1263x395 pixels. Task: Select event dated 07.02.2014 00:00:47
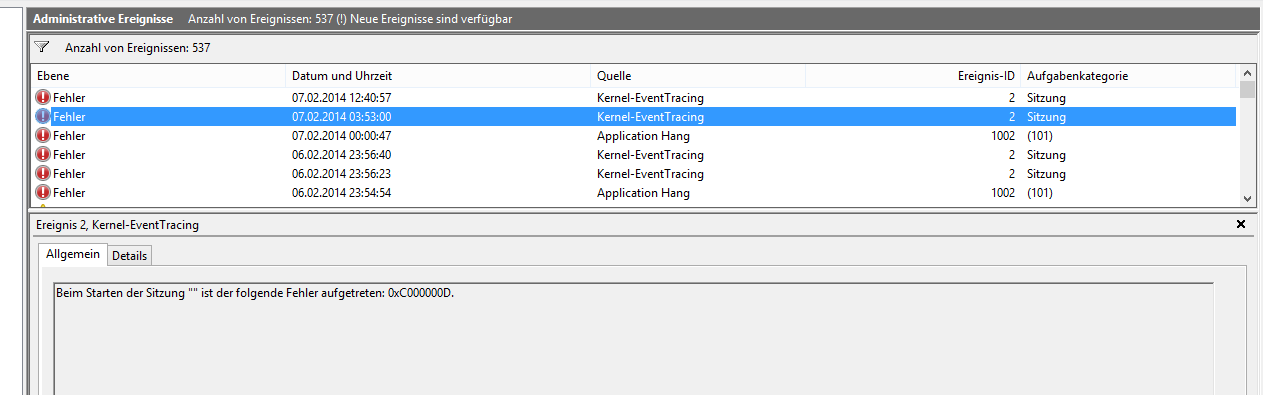pyautogui.click(x=634, y=135)
